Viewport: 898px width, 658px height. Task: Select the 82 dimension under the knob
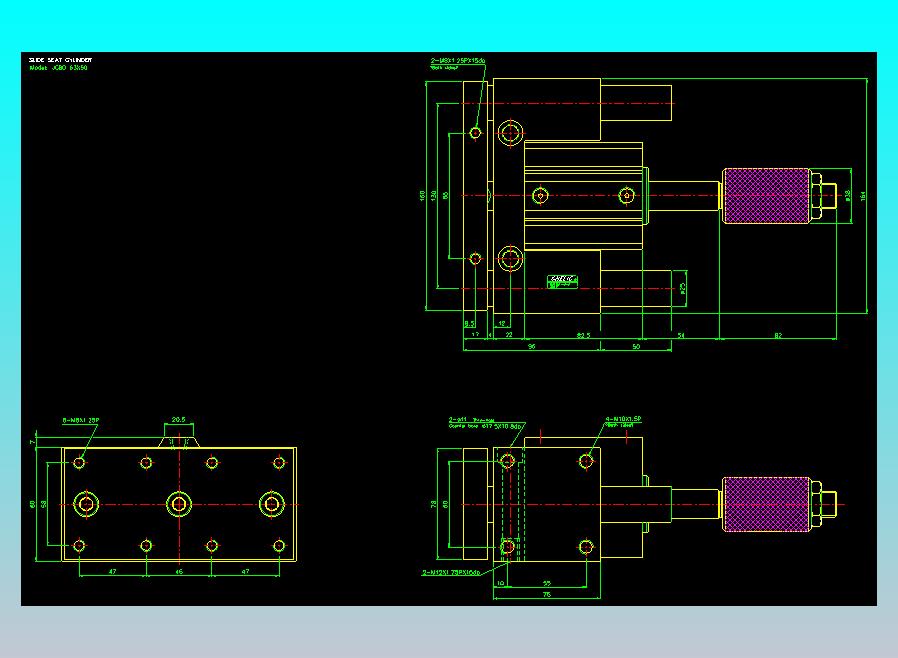point(778,335)
